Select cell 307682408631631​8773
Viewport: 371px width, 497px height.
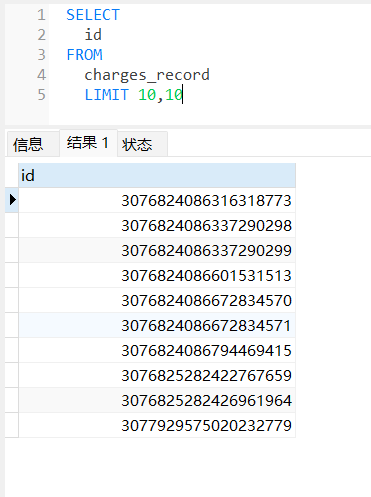pos(157,200)
